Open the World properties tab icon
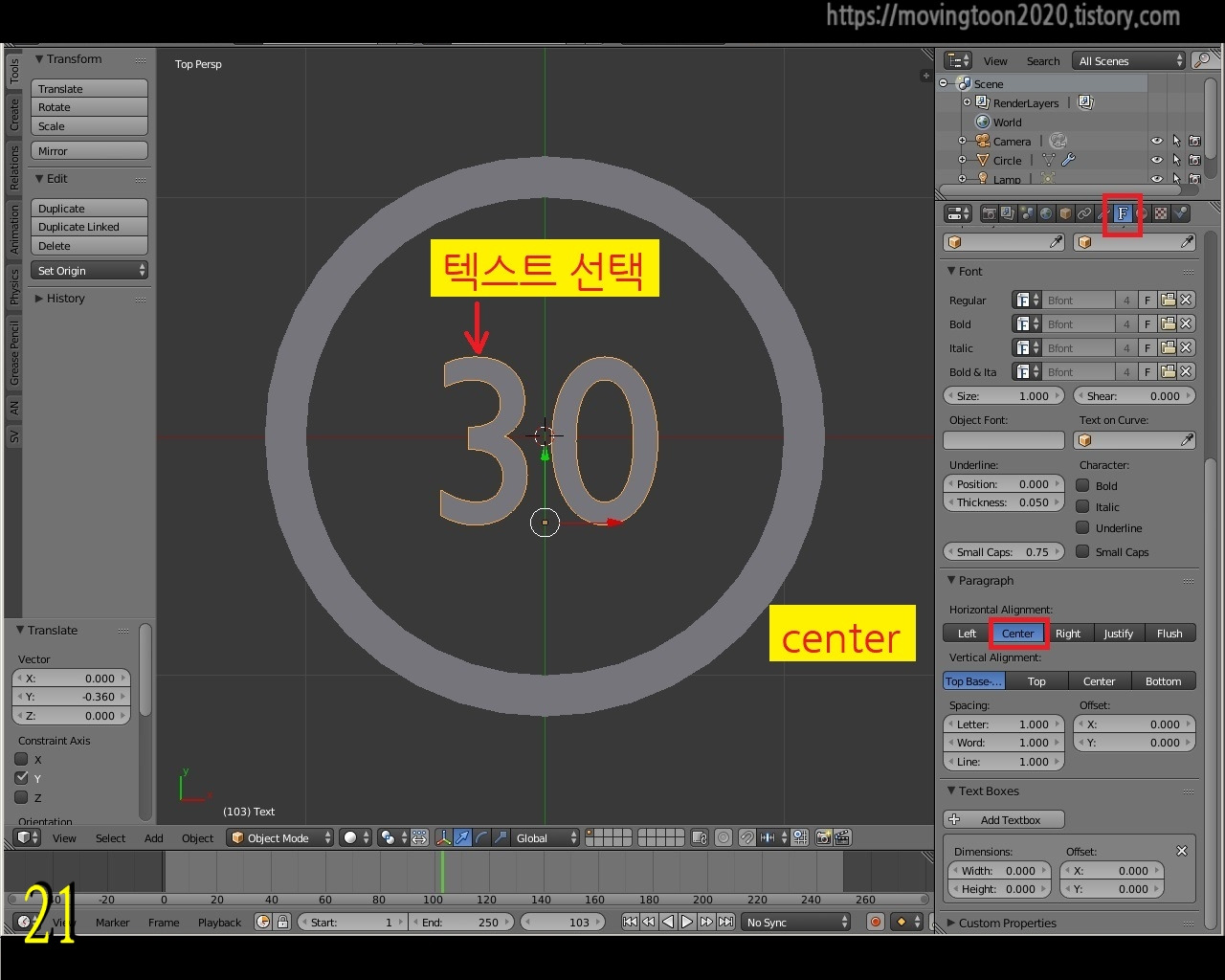Image resolution: width=1225 pixels, height=980 pixels. (x=1046, y=213)
